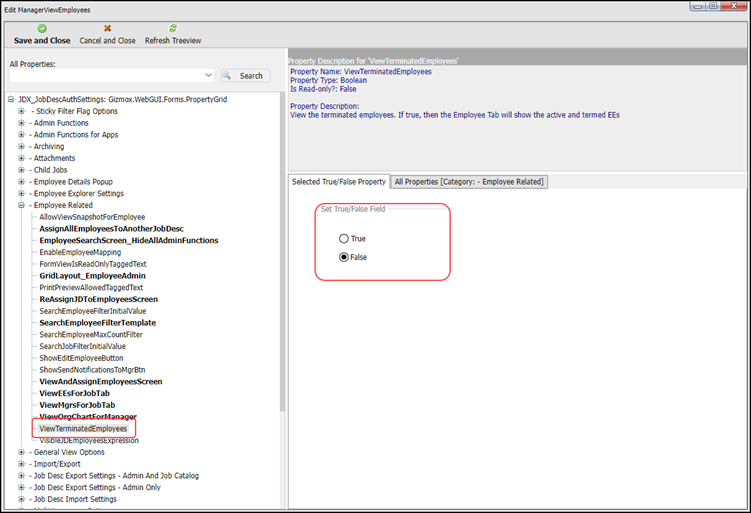Screen dimensions: 751x513
Task: Select the True radio button
Action: (x=344, y=239)
